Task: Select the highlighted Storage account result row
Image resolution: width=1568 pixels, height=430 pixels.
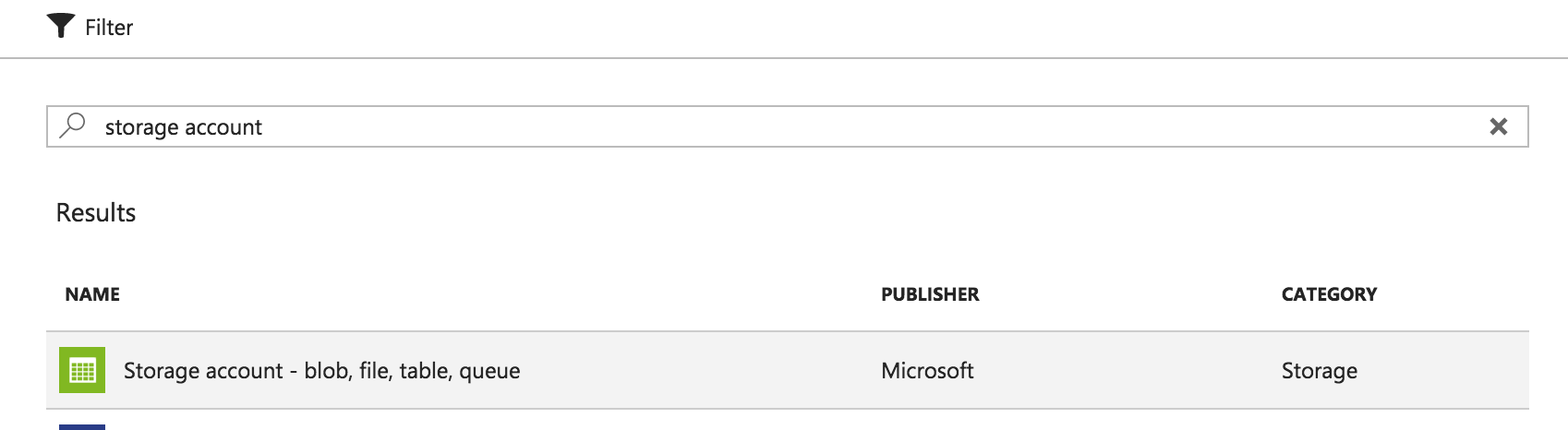Action: (787, 370)
